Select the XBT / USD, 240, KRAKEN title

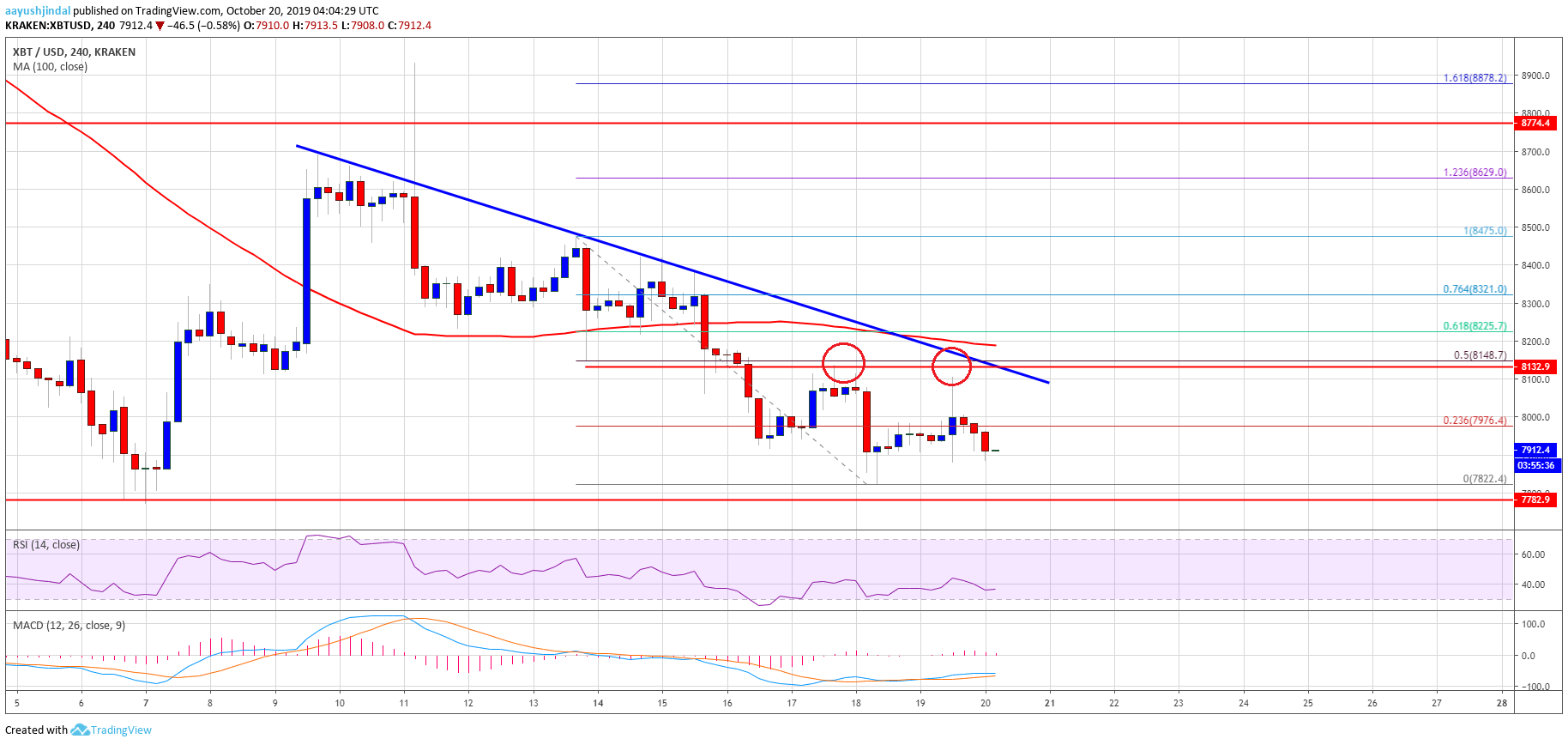[74, 52]
